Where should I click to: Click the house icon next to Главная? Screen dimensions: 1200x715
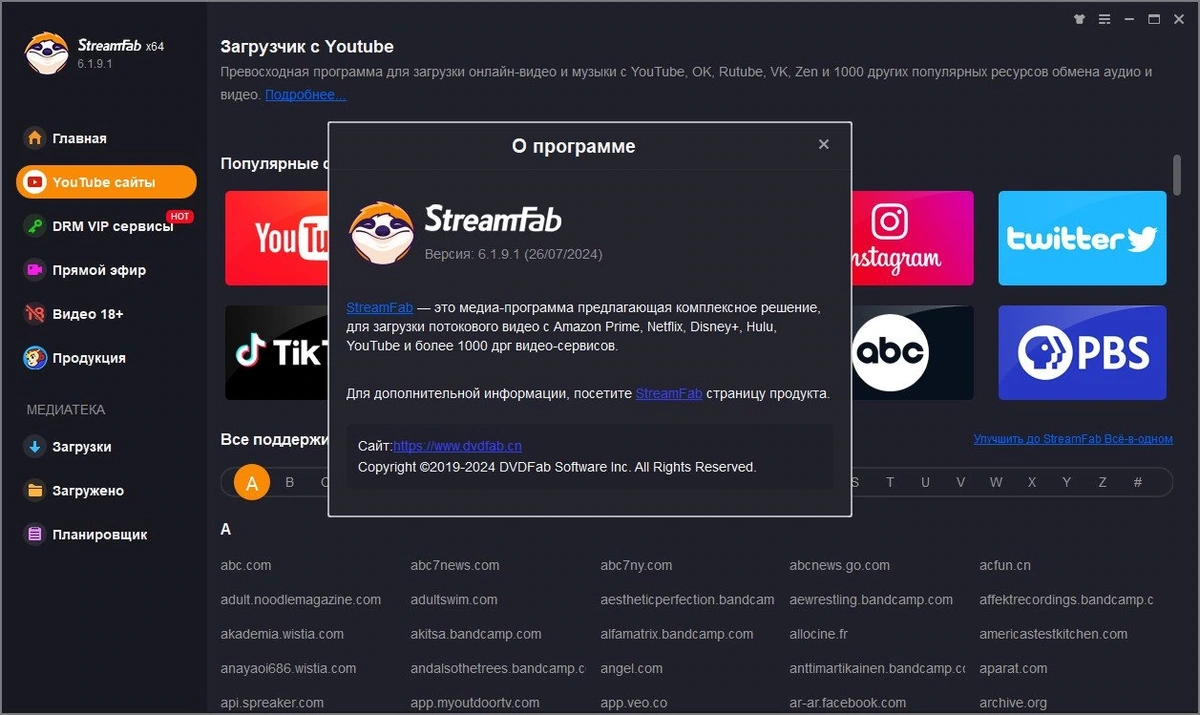[35, 138]
